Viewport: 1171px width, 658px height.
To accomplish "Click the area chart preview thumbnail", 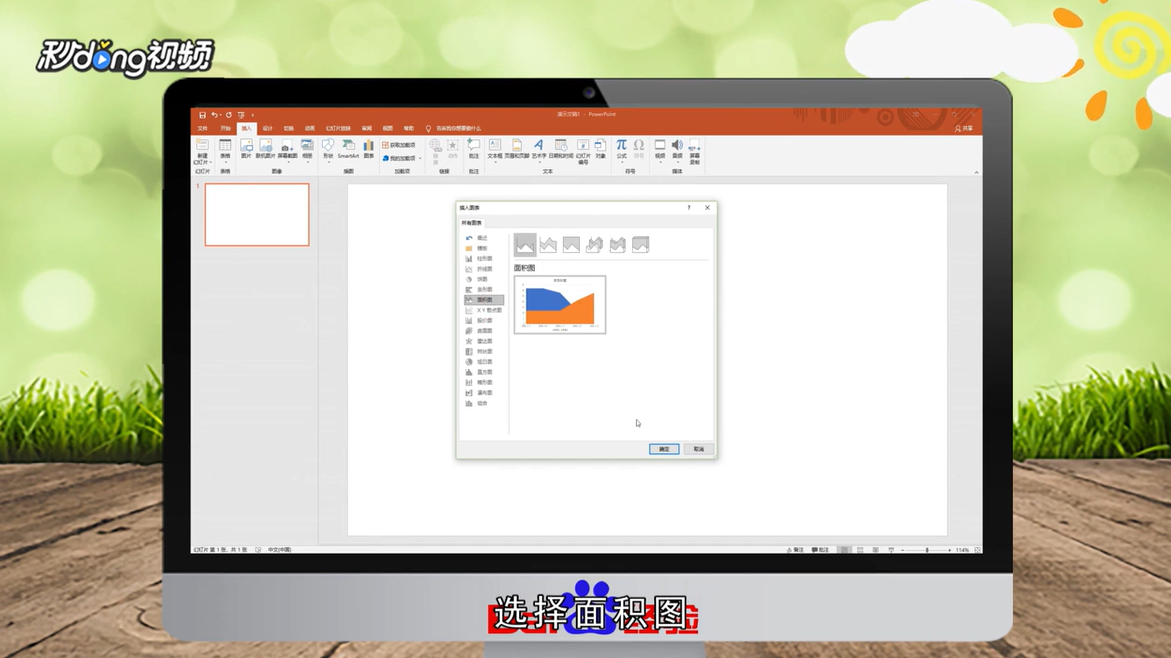I will (x=560, y=305).
